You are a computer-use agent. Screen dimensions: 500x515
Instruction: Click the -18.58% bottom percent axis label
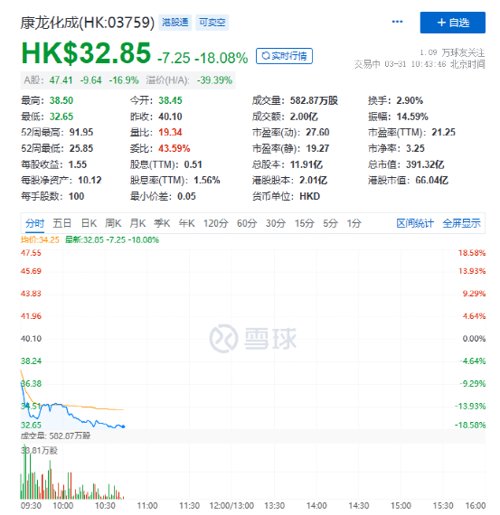(x=470, y=425)
